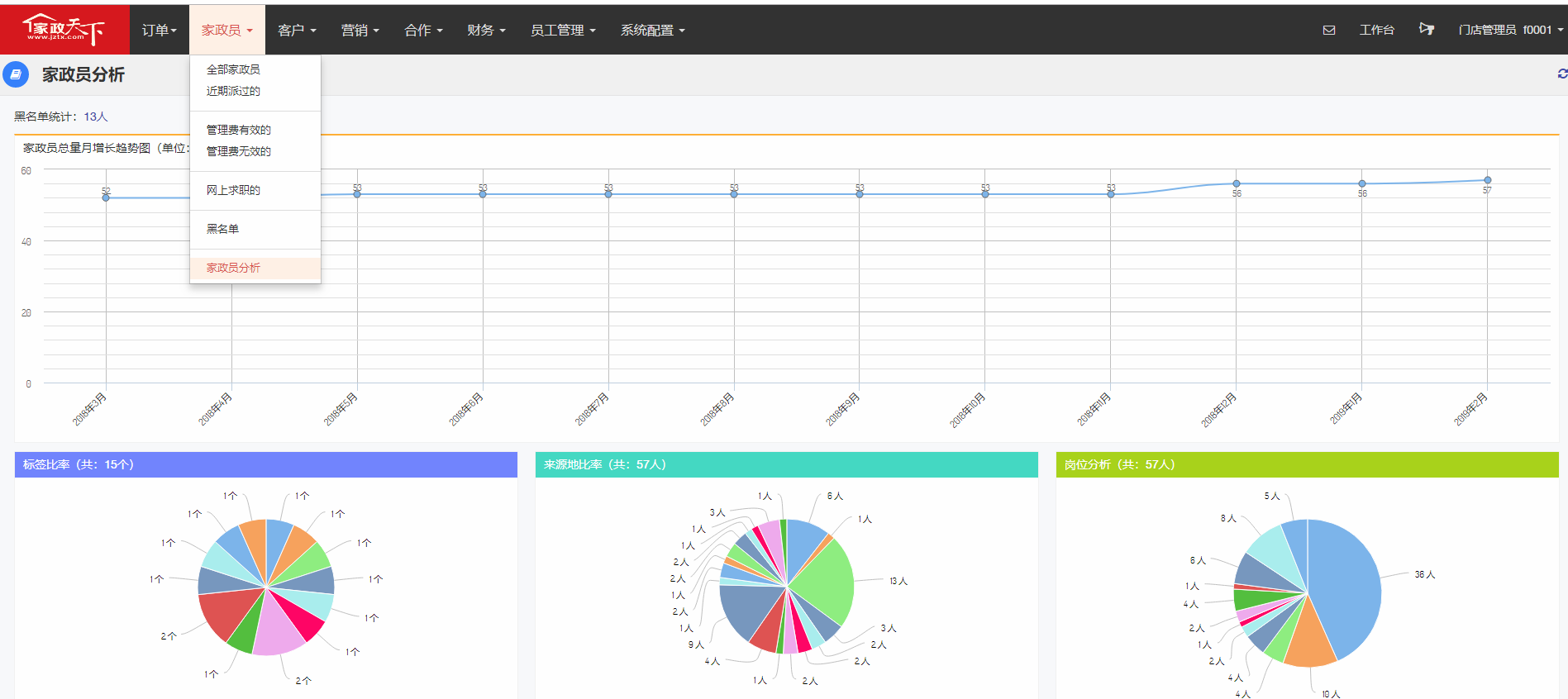Screen dimensions: 1568x699
Task: Click the 2018年7月 data point on the line
Action: click(608, 194)
